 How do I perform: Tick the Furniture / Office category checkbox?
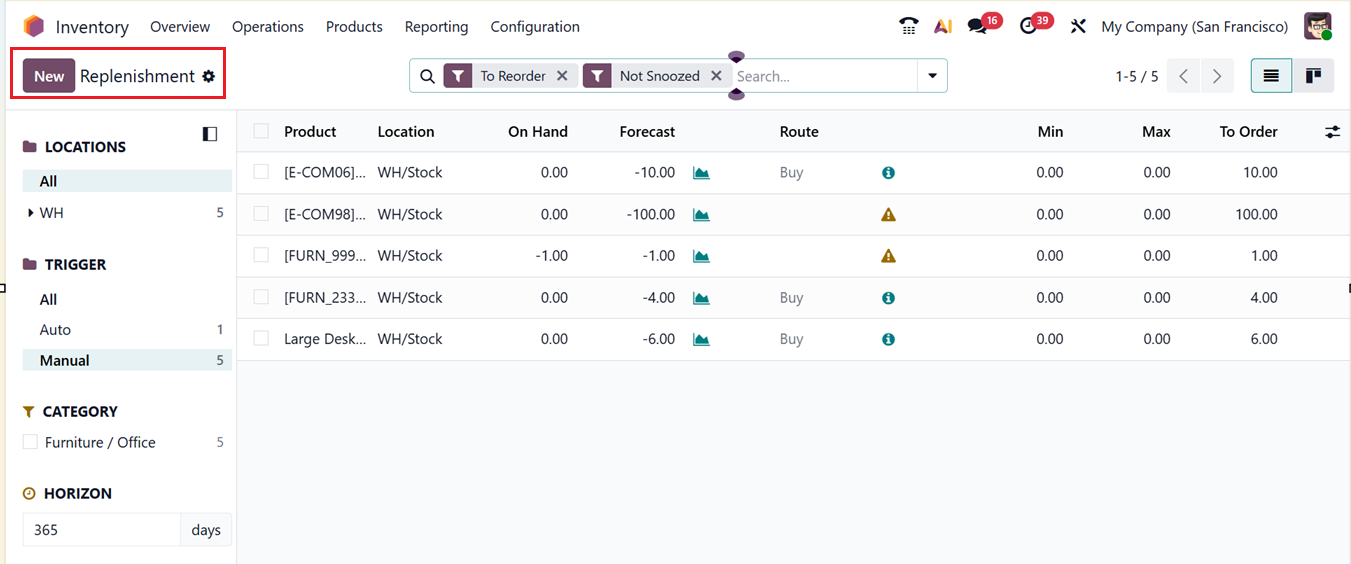(x=30, y=442)
